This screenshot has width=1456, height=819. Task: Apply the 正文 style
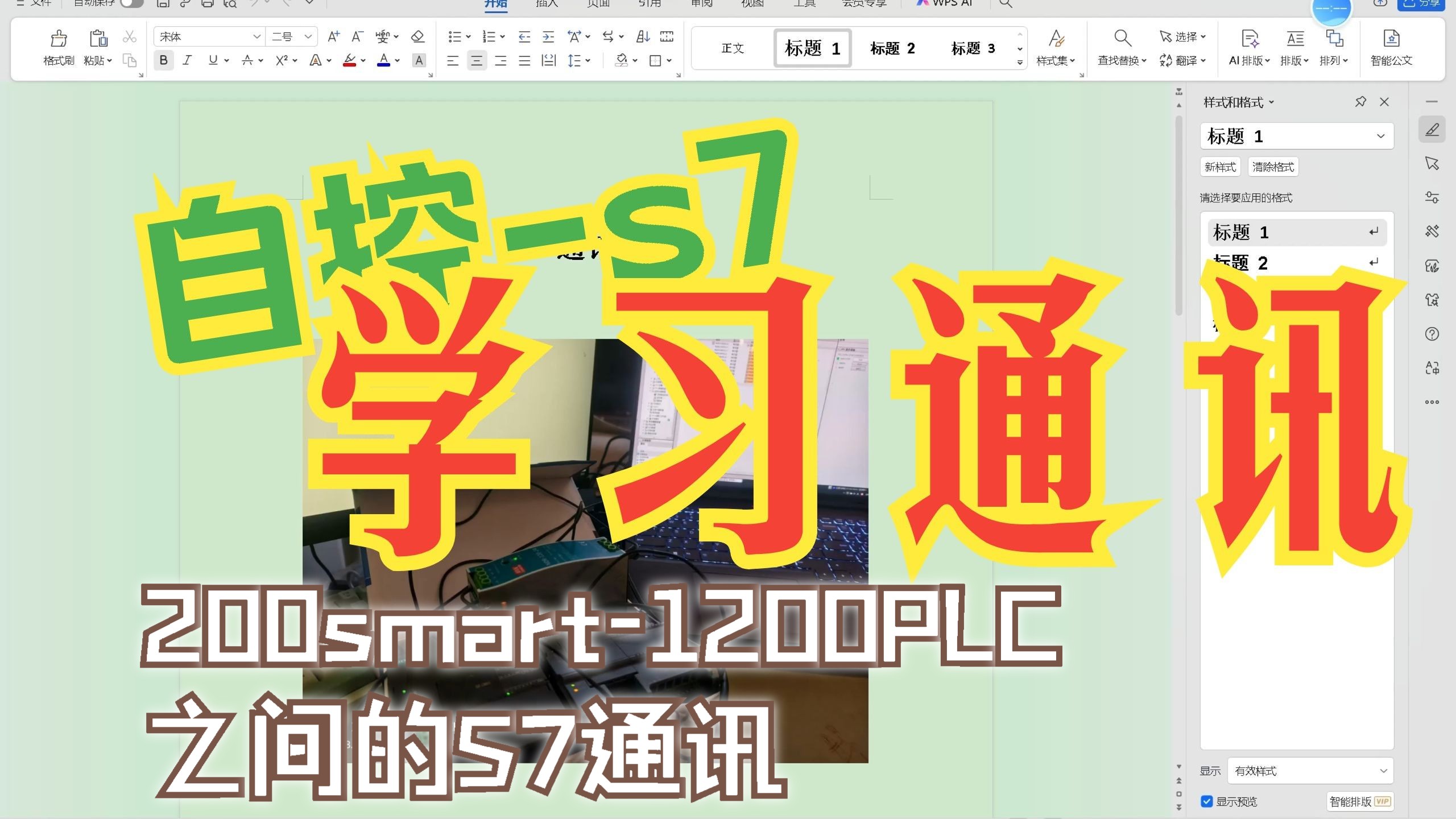733,48
